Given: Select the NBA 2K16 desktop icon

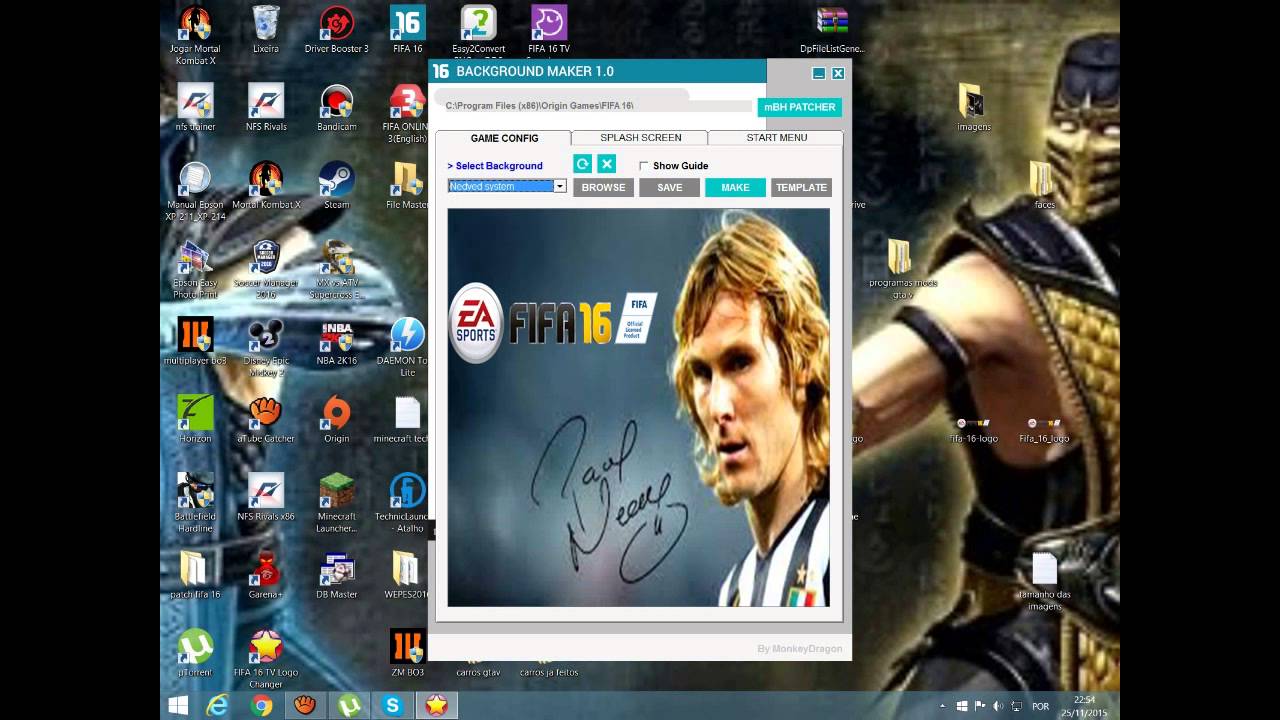Looking at the screenshot, I should (337, 342).
